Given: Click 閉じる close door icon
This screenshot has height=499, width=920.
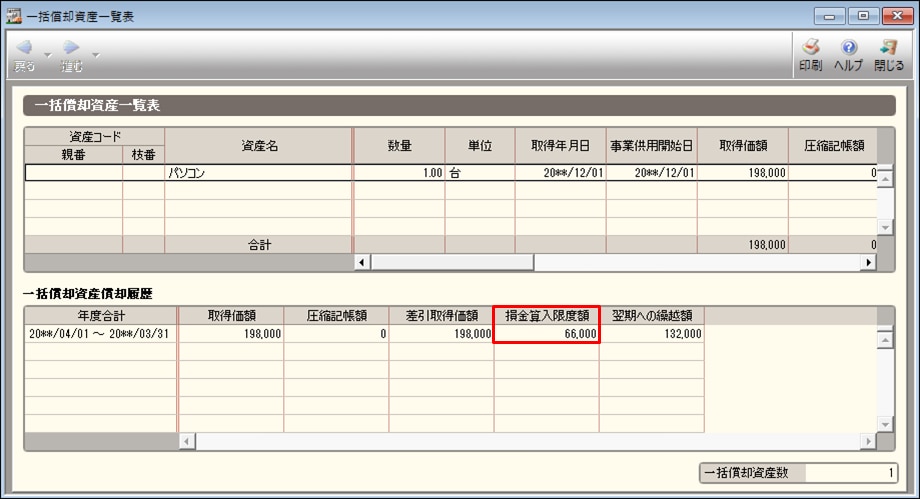Looking at the screenshot, I should tap(887, 48).
